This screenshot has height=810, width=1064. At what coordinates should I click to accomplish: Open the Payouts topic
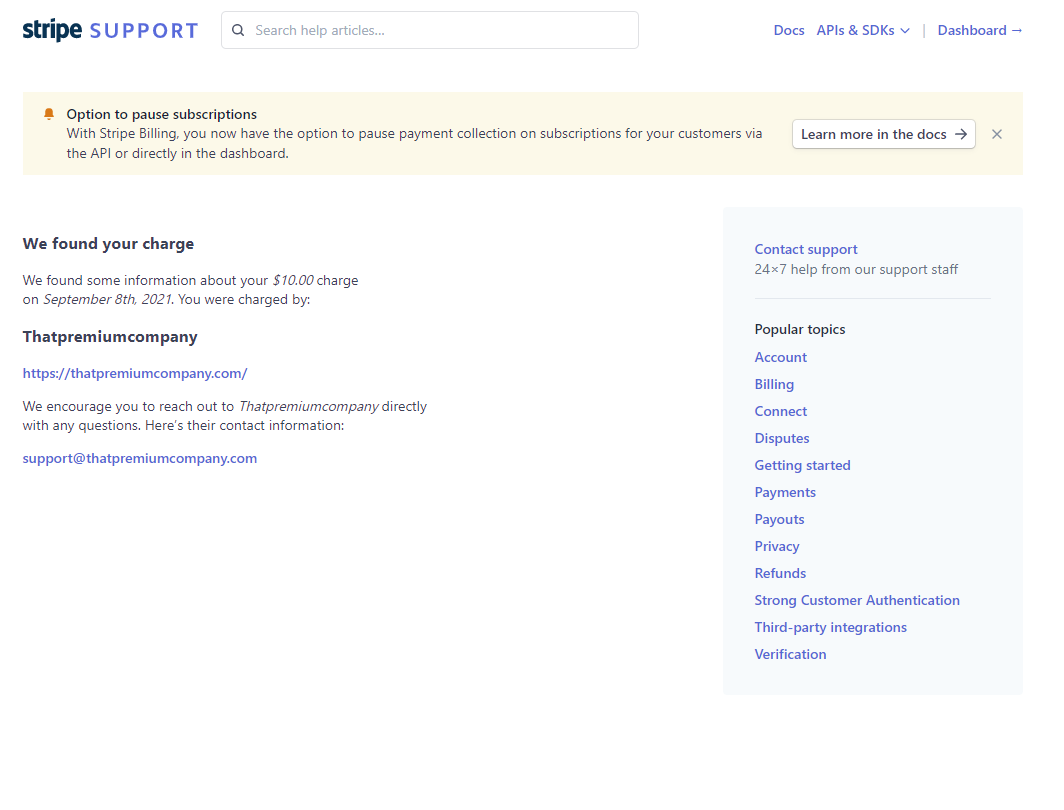779,520
